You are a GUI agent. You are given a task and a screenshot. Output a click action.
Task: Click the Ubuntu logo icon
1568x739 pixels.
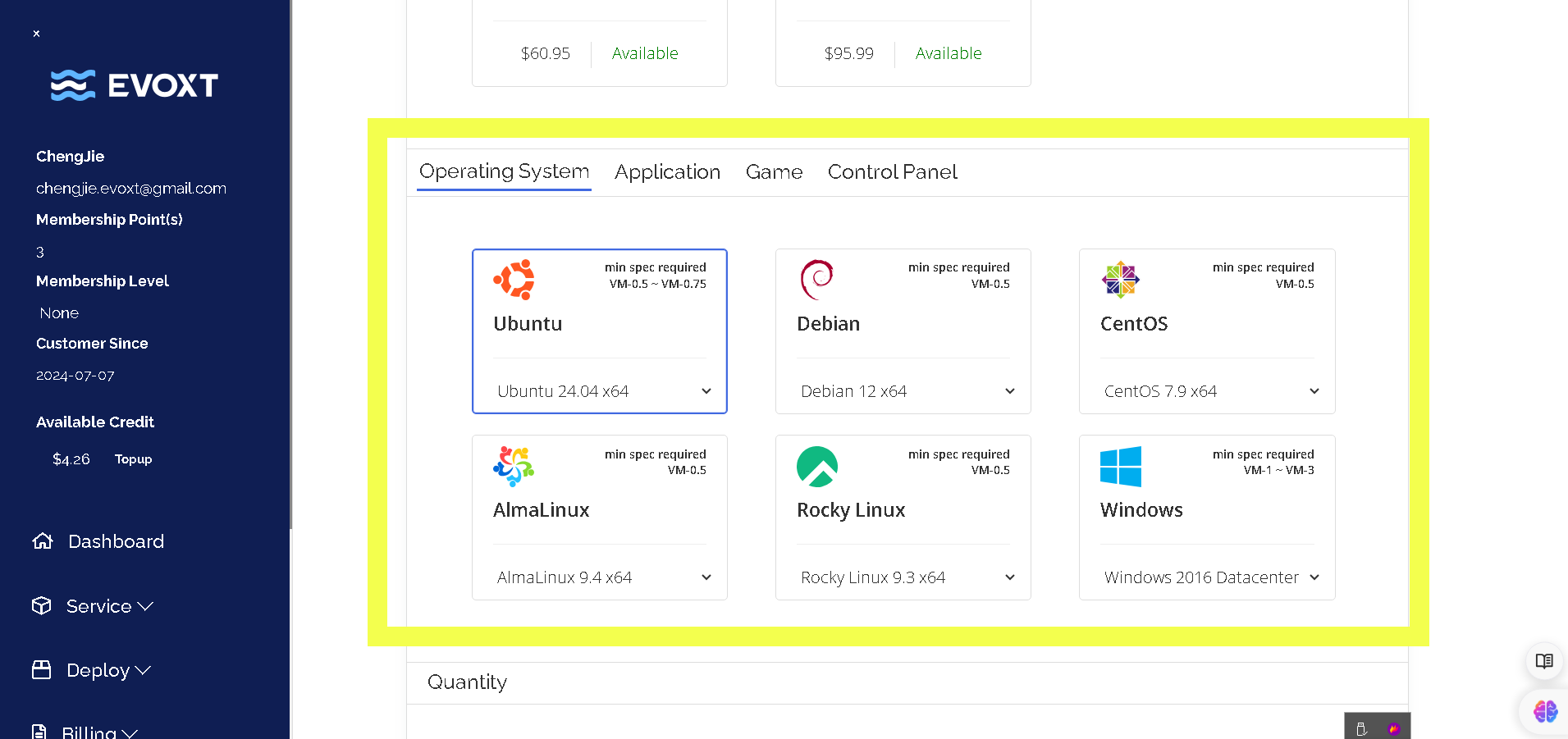point(514,280)
